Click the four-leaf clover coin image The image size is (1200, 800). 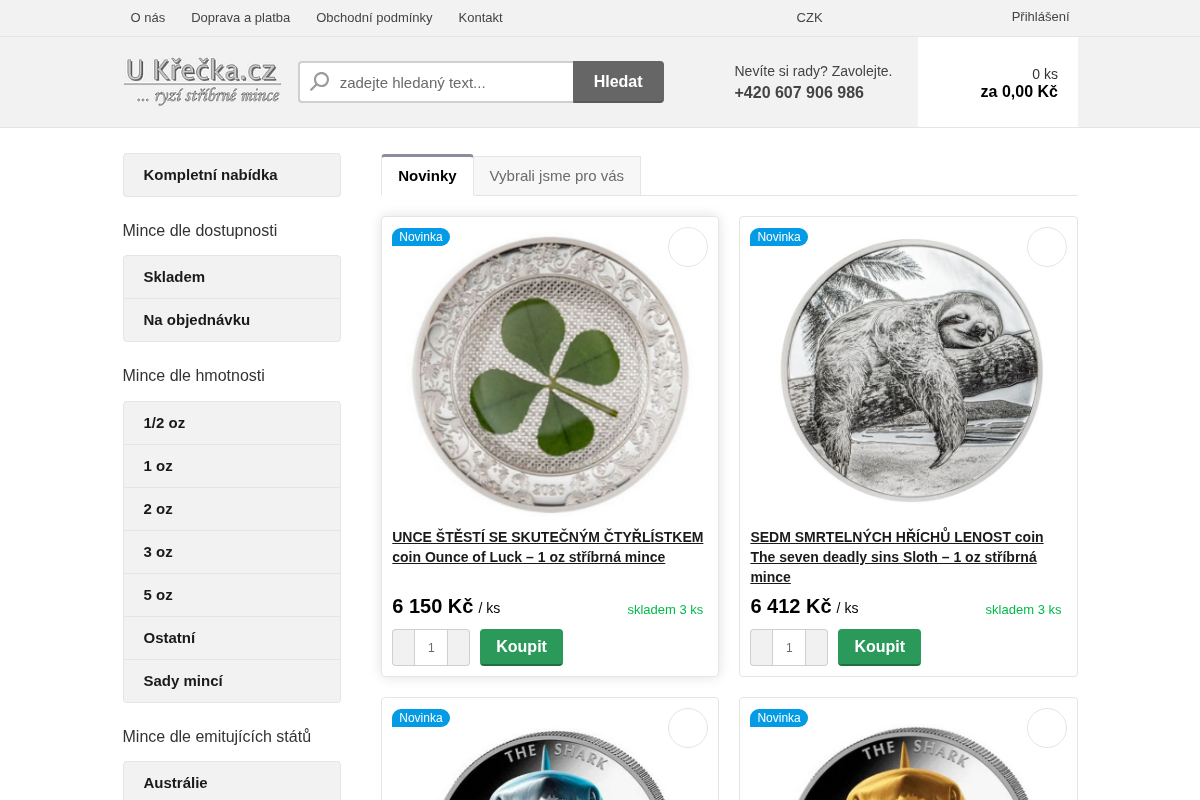550,375
